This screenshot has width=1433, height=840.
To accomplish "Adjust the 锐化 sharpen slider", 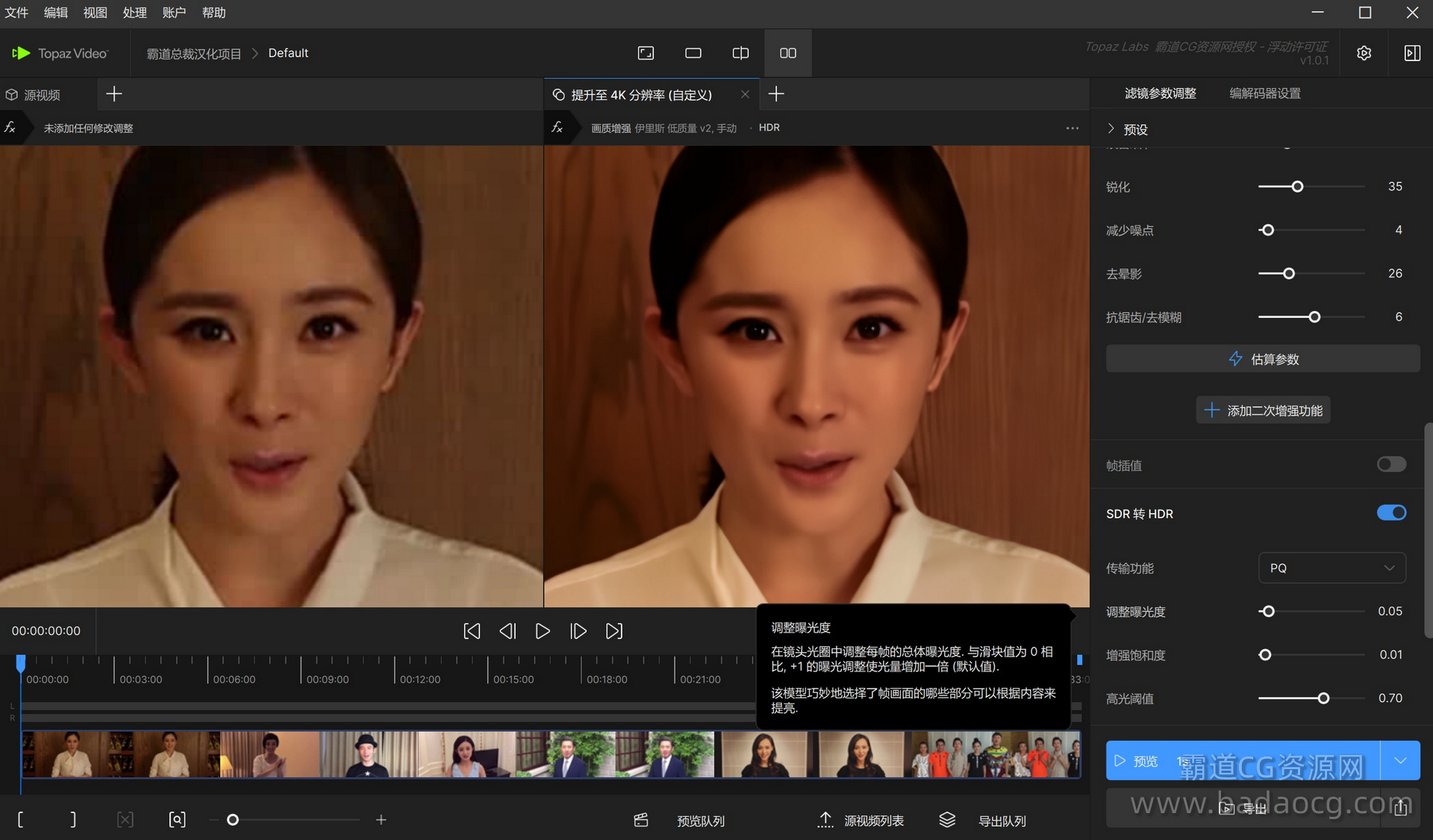I will point(1297,187).
